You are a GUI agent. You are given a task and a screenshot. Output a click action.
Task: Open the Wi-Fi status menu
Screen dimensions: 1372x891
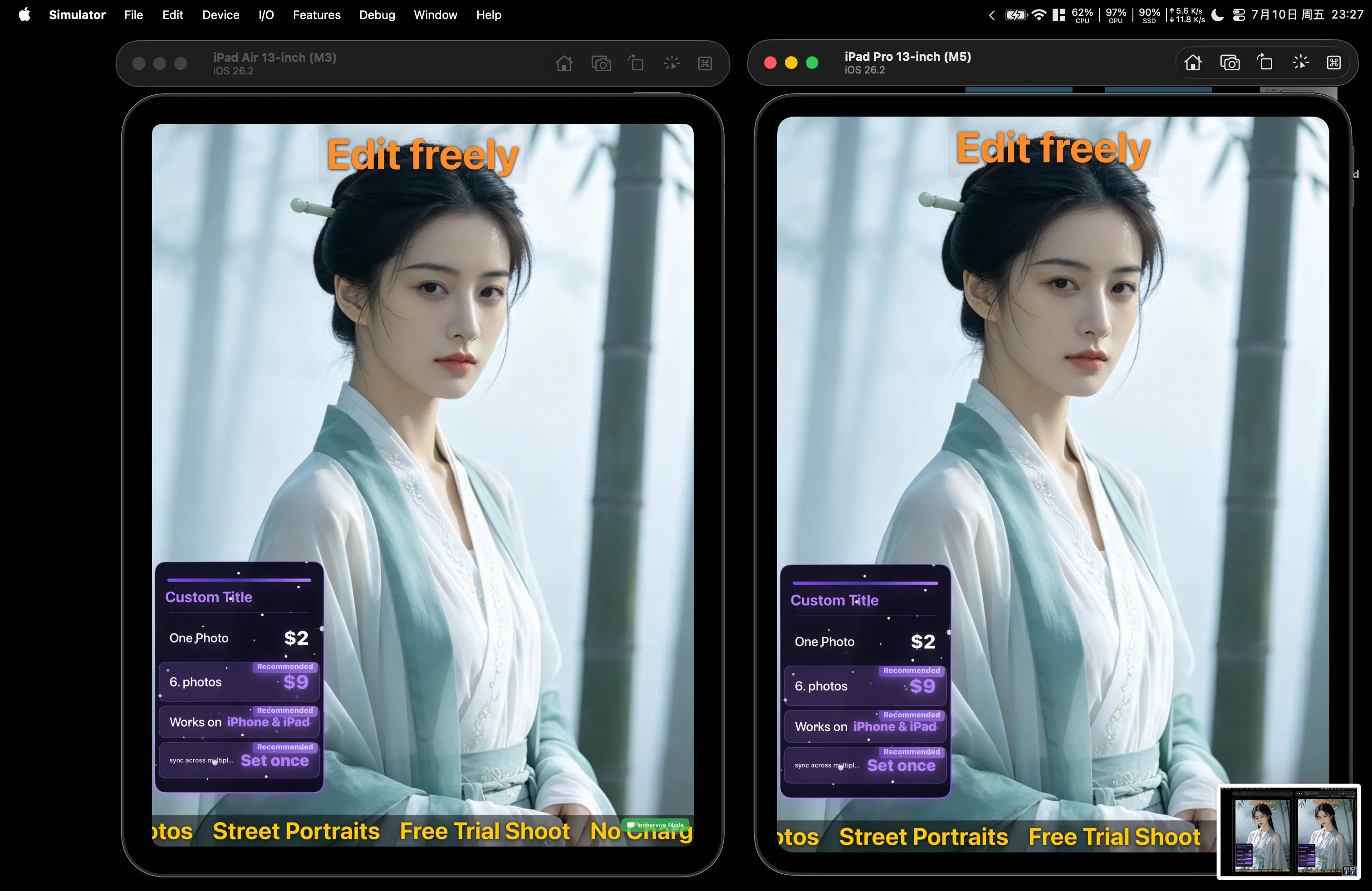coord(1039,15)
